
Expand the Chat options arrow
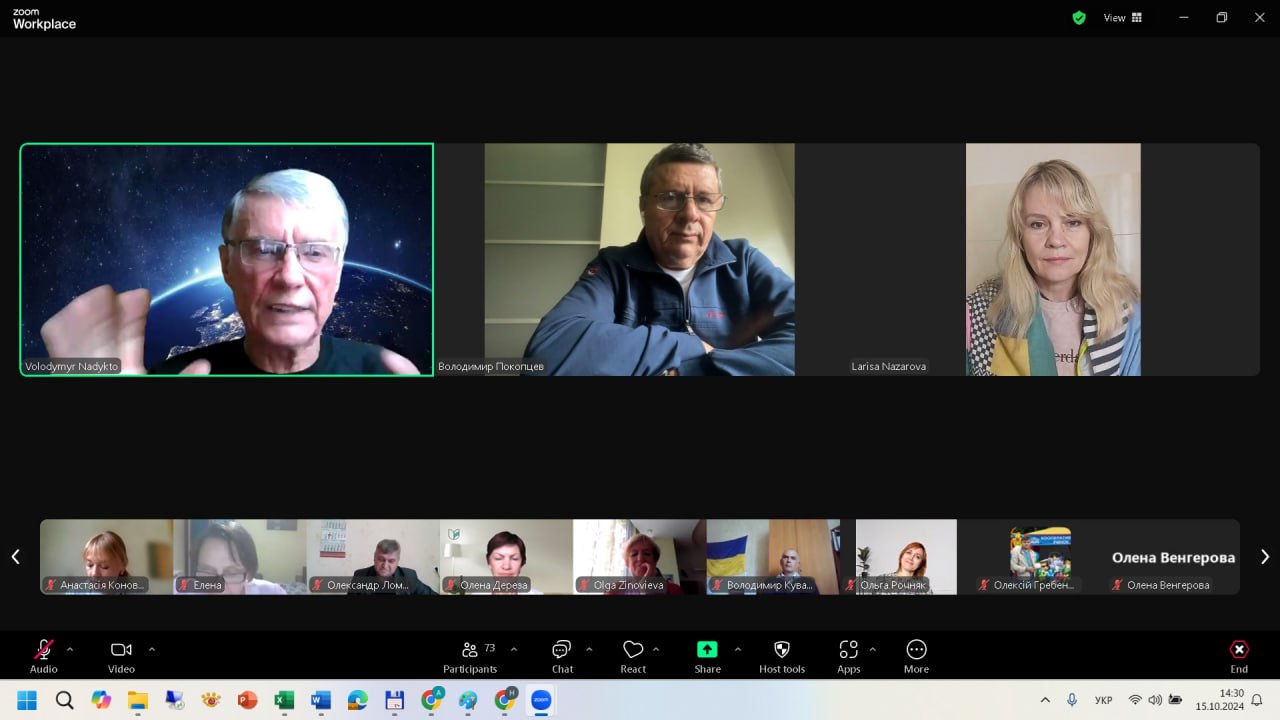tap(589, 649)
